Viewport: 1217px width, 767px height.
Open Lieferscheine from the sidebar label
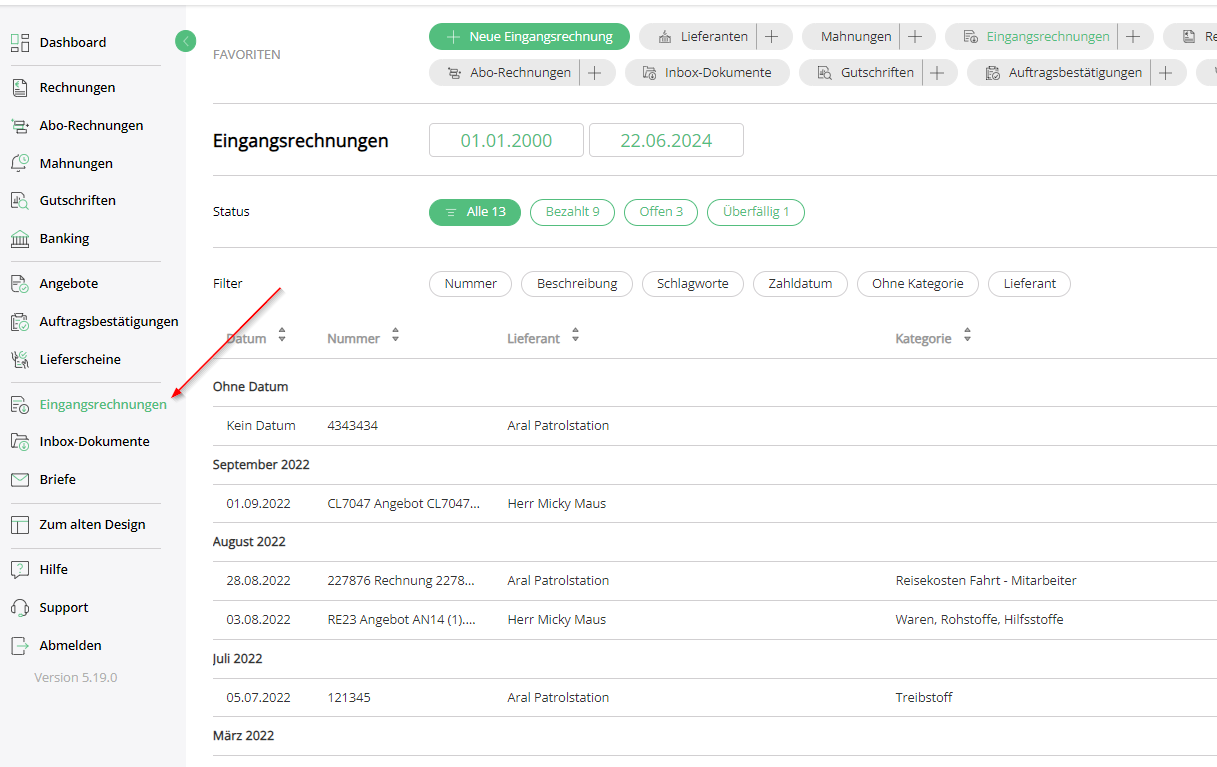click(80, 359)
